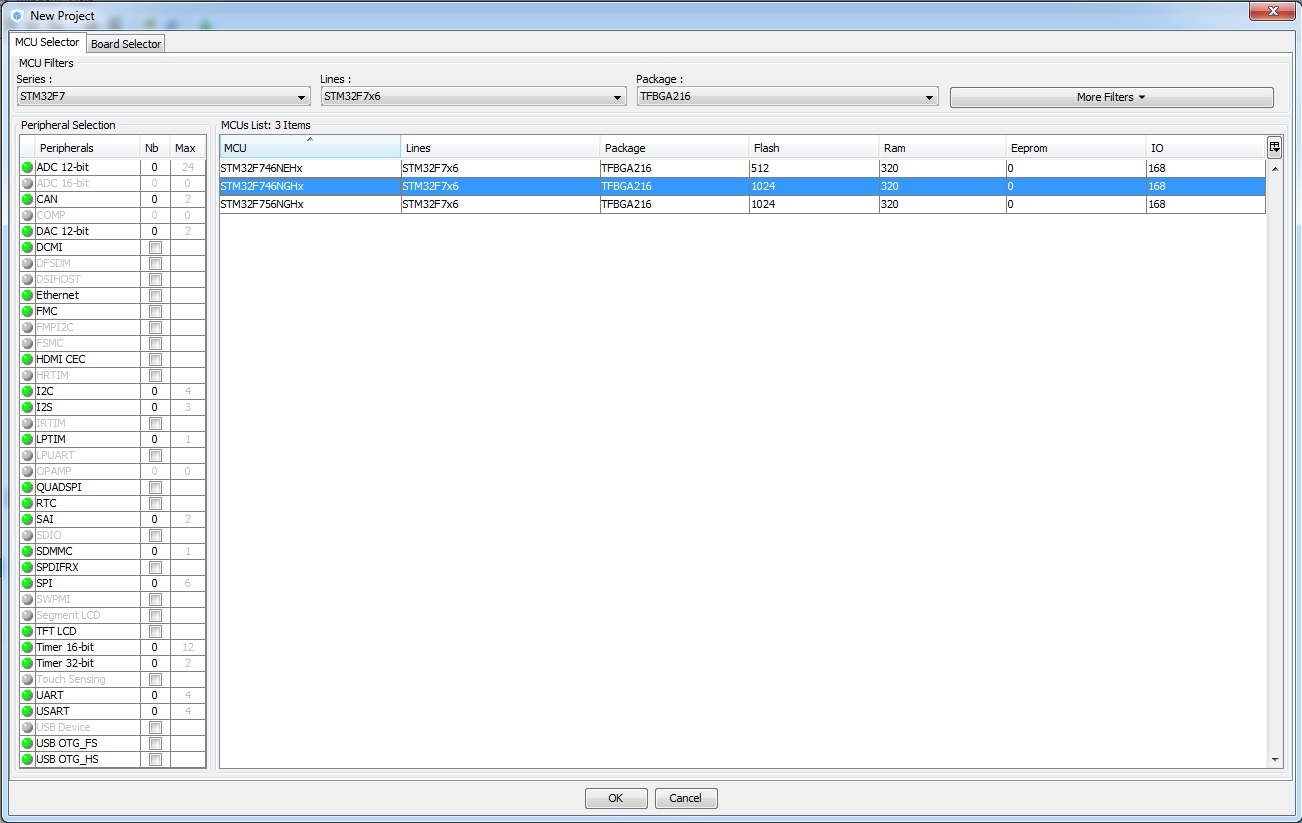
Task: Tick the TFT LCD checkbox
Action: click(x=155, y=631)
